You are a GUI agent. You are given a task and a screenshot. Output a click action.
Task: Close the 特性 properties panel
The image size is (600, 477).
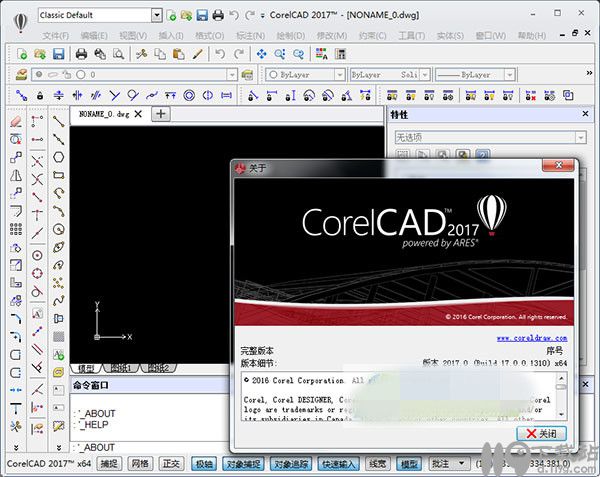(585, 114)
